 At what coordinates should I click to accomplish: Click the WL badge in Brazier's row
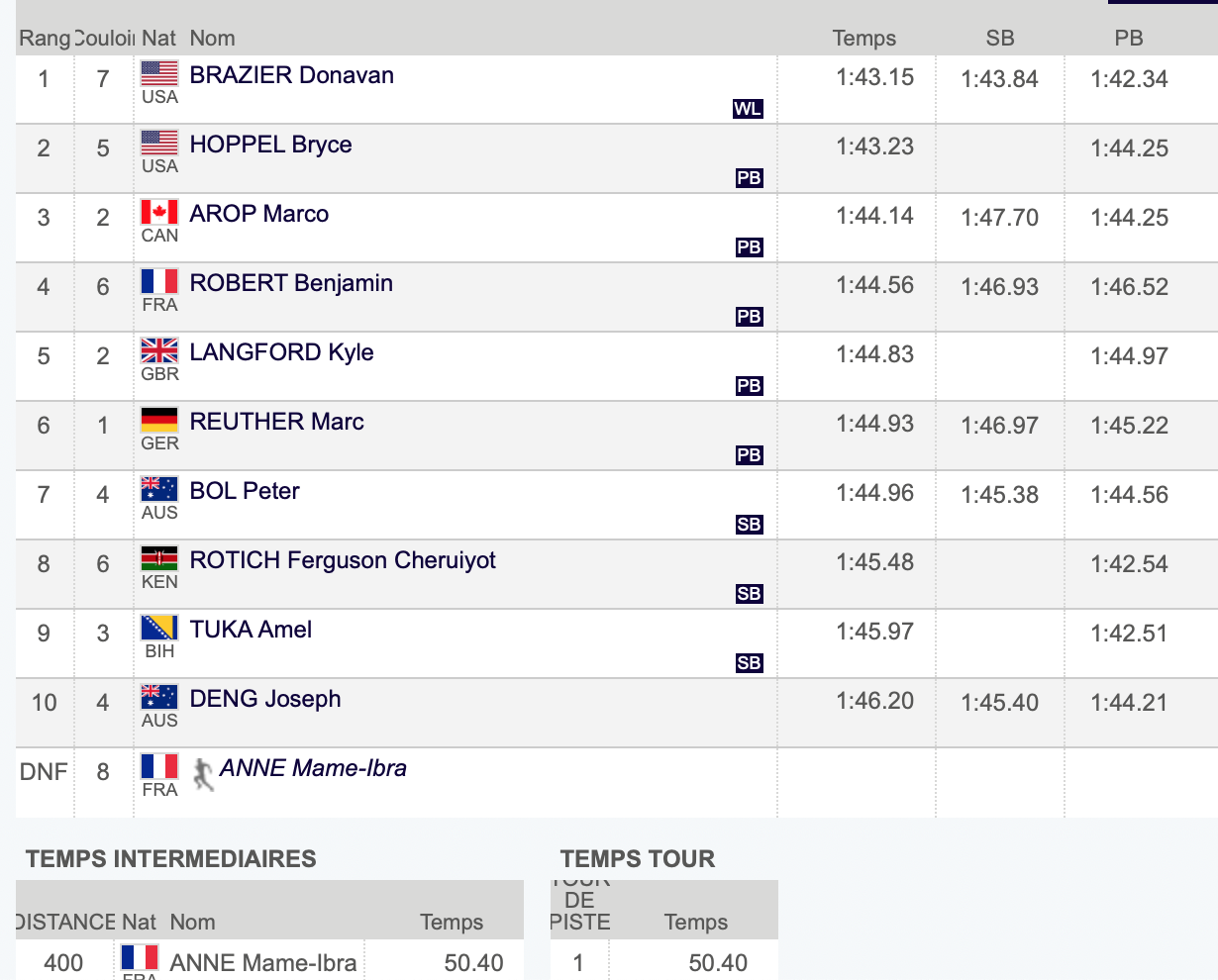coord(748,109)
